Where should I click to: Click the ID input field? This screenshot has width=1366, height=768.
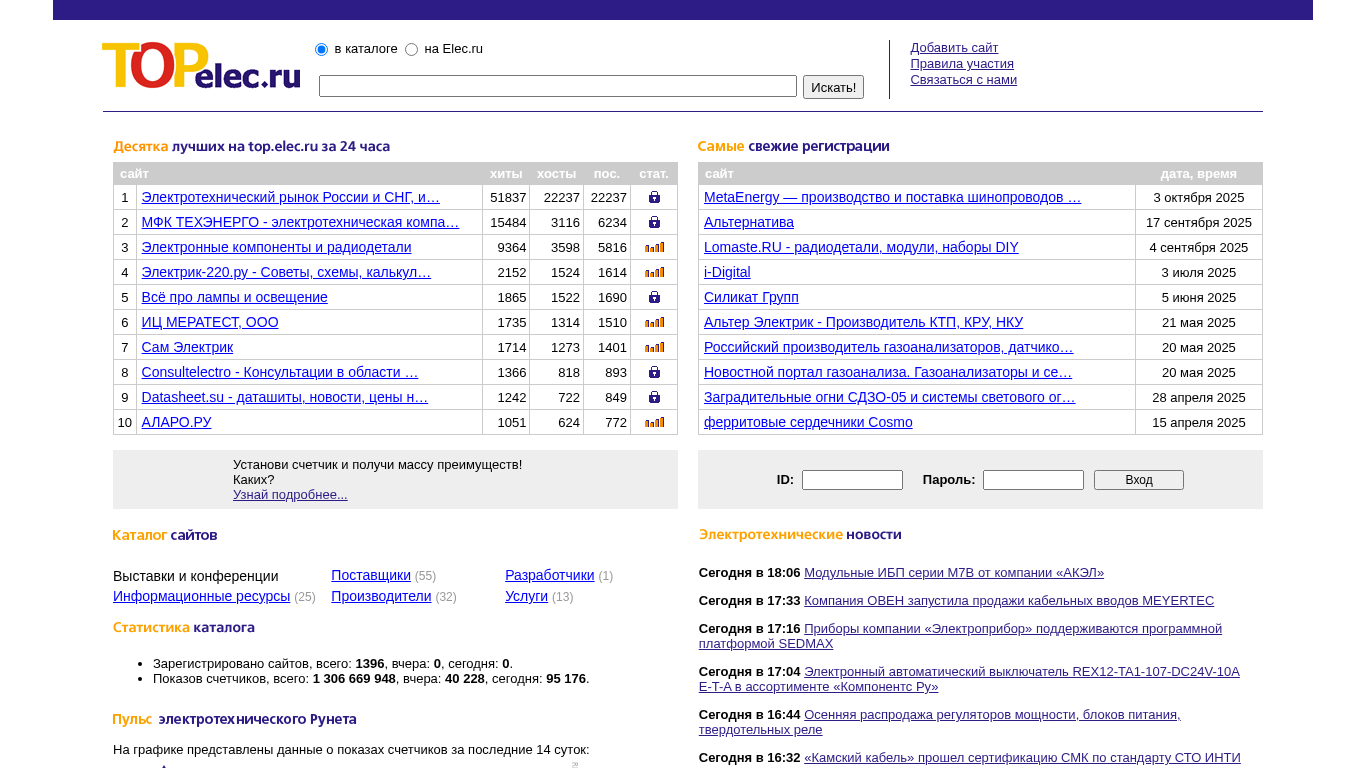pyautogui.click(x=852, y=480)
